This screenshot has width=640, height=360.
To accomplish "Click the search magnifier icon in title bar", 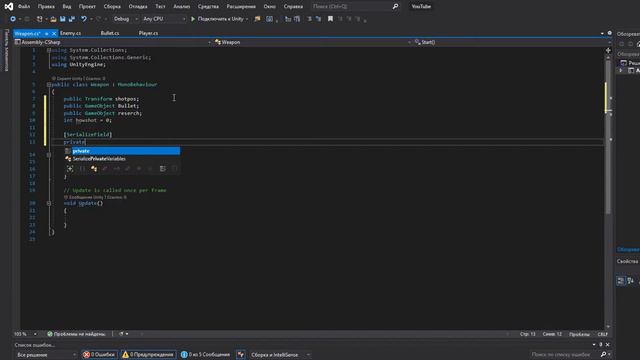I will tap(395, 7).
